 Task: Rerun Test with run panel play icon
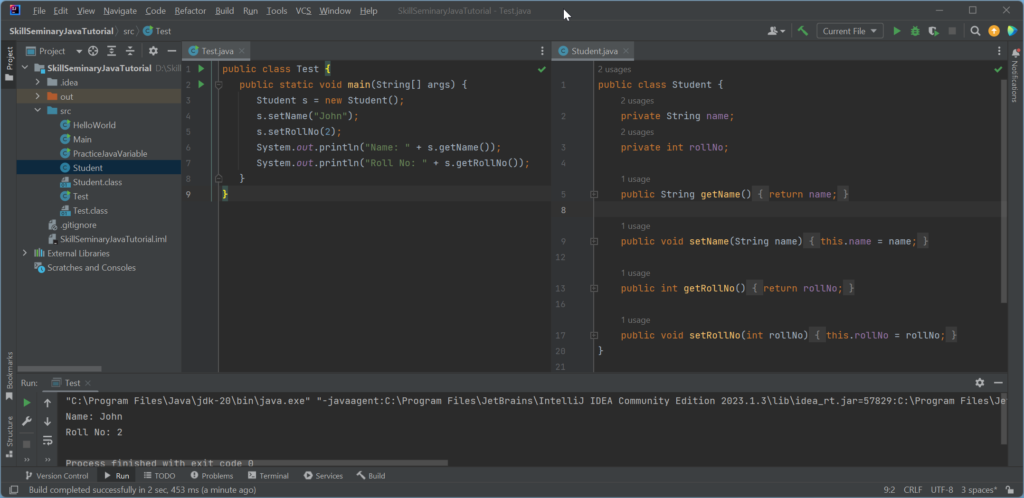click(x=27, y=403)
